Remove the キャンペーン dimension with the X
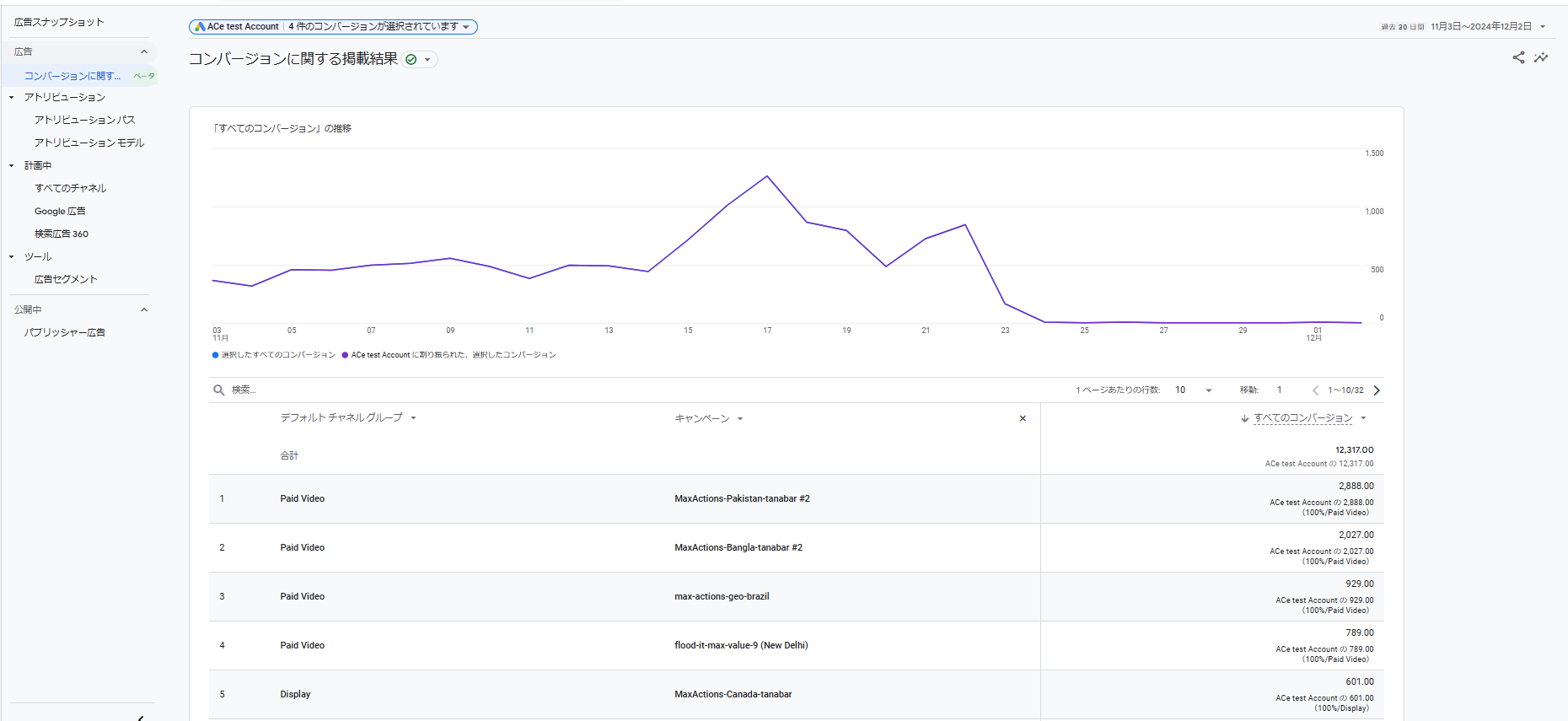 tap(1023, 418)
